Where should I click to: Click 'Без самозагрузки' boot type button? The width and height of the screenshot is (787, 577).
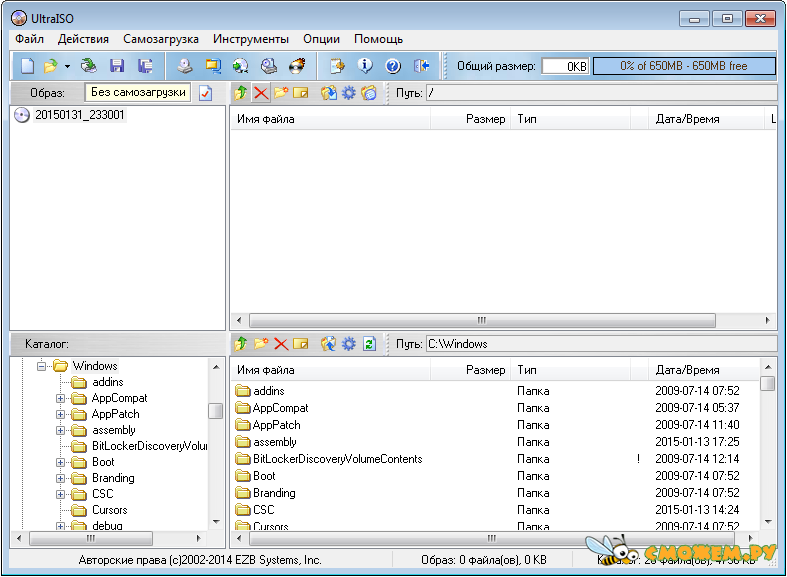tap(138, 92)
